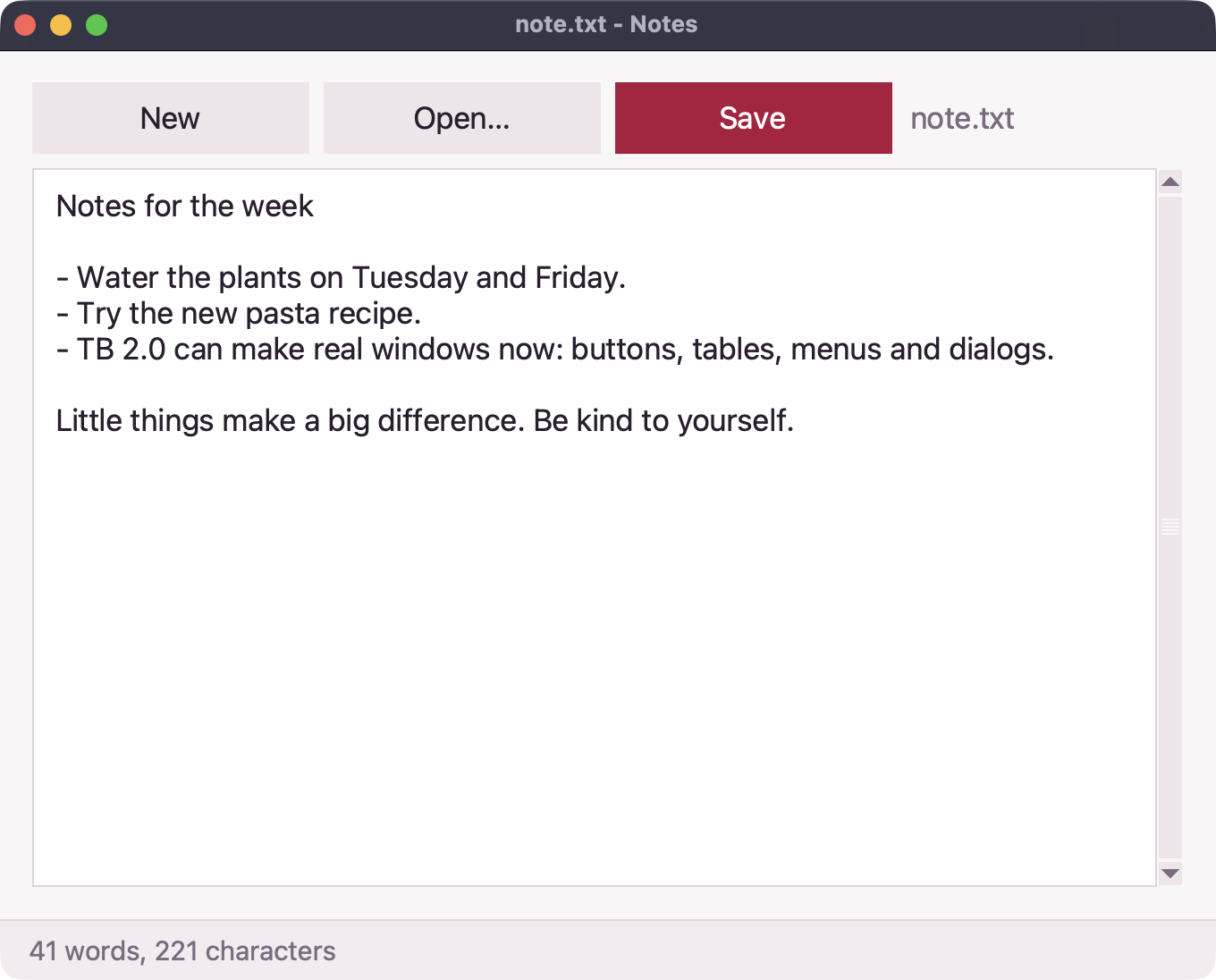Click the "Try the new pasta recipe" line
Screen dimensions: 1216x980
239,313
